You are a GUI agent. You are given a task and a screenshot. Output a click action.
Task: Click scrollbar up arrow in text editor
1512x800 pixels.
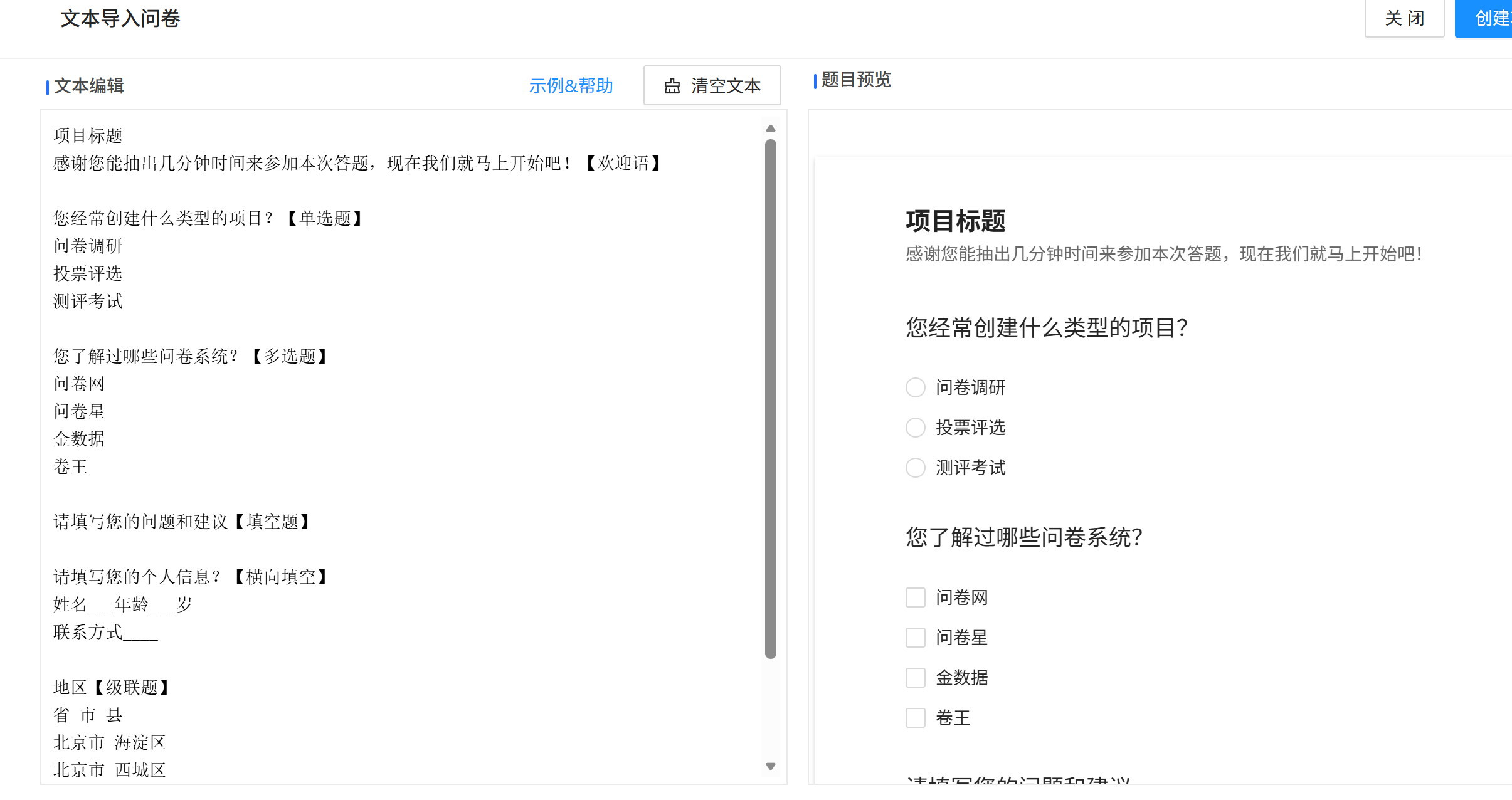771,129
